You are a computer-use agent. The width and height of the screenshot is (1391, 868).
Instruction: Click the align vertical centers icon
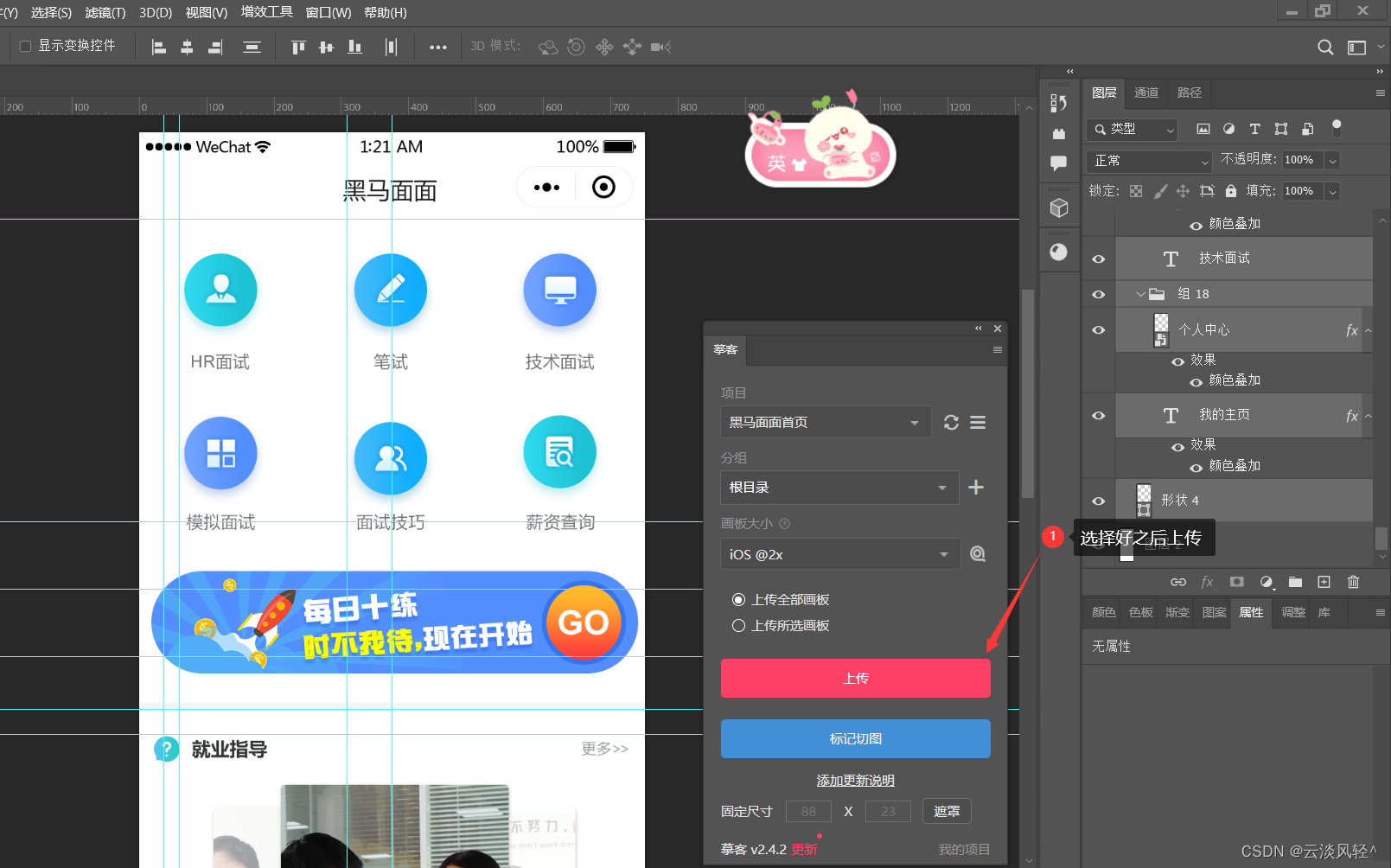coord(326,47)
